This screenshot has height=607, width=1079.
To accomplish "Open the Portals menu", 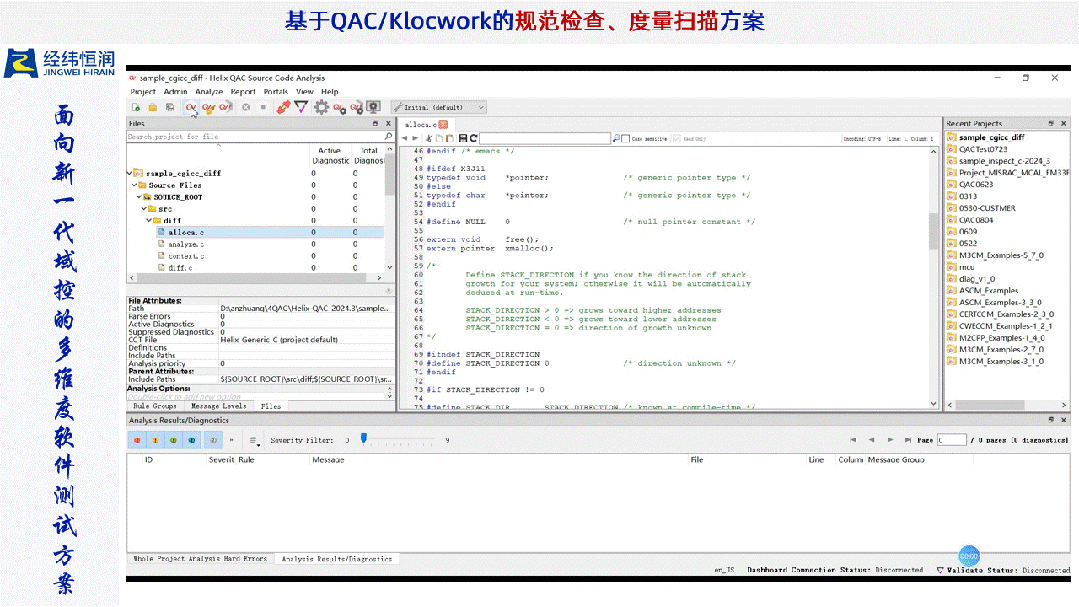I will point(276,92).
